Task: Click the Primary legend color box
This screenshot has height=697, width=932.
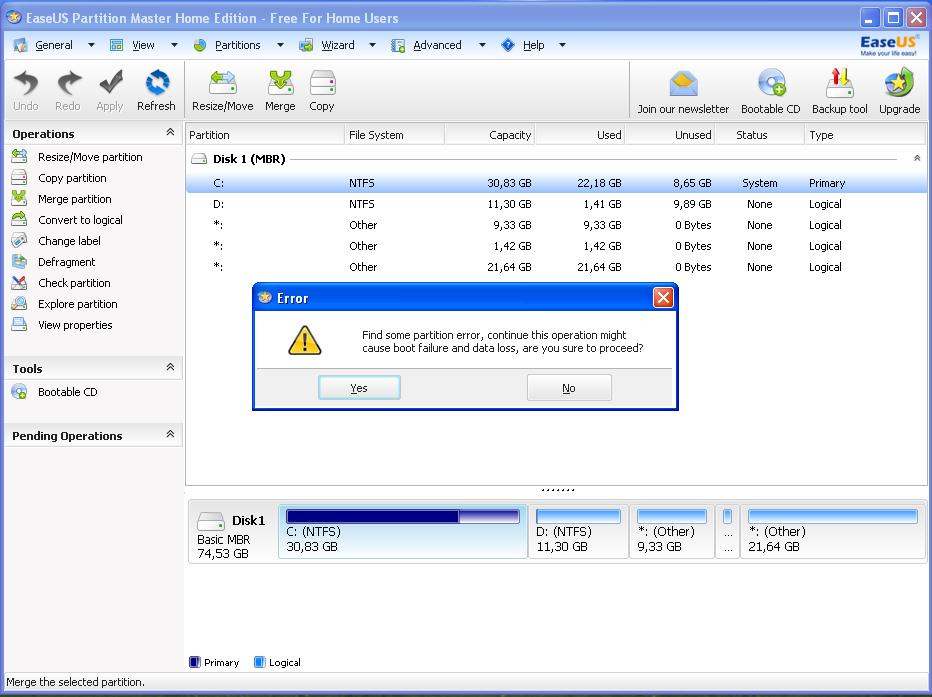Action: point(194,662)
